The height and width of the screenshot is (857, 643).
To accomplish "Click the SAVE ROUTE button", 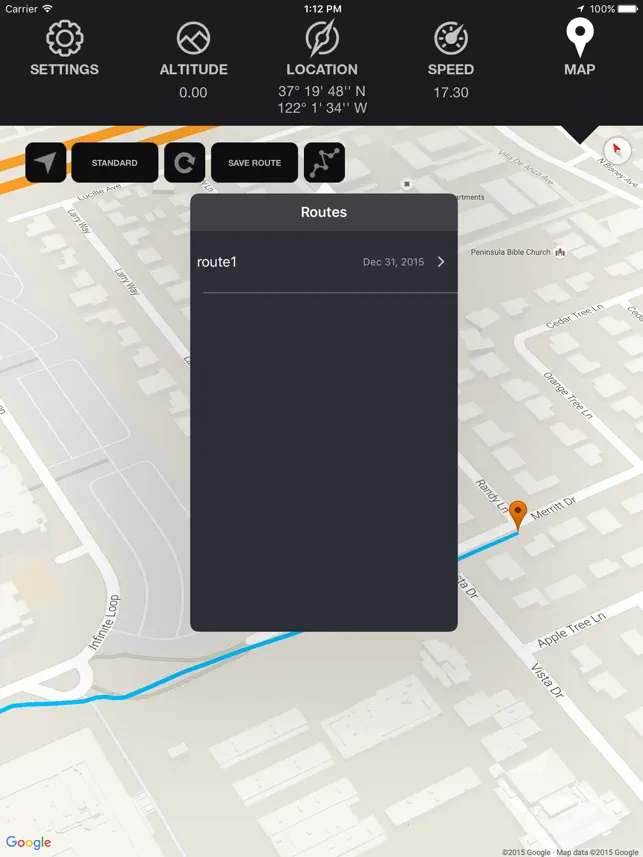I will (x=254, y=163).
